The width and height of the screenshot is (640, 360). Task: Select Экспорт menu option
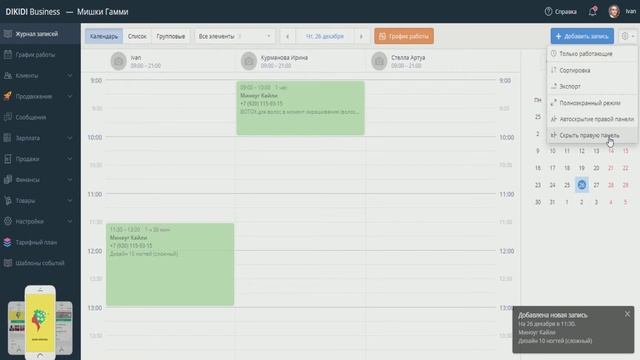pos(592,86)
